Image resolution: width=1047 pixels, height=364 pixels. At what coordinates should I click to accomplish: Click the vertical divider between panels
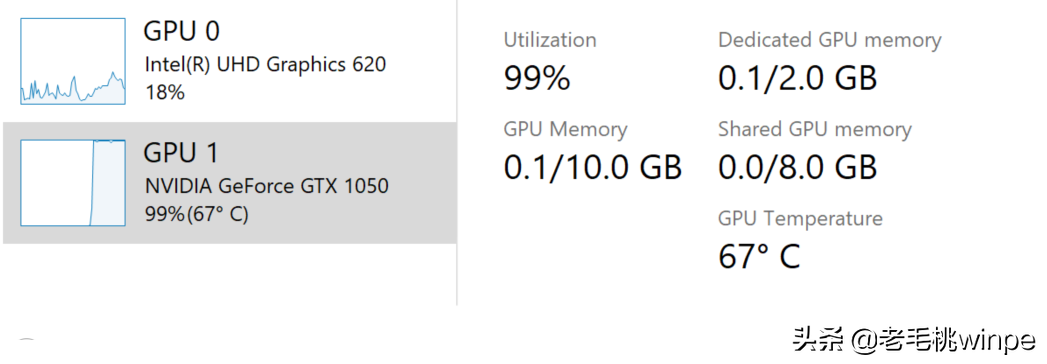(x=457, y=152)
